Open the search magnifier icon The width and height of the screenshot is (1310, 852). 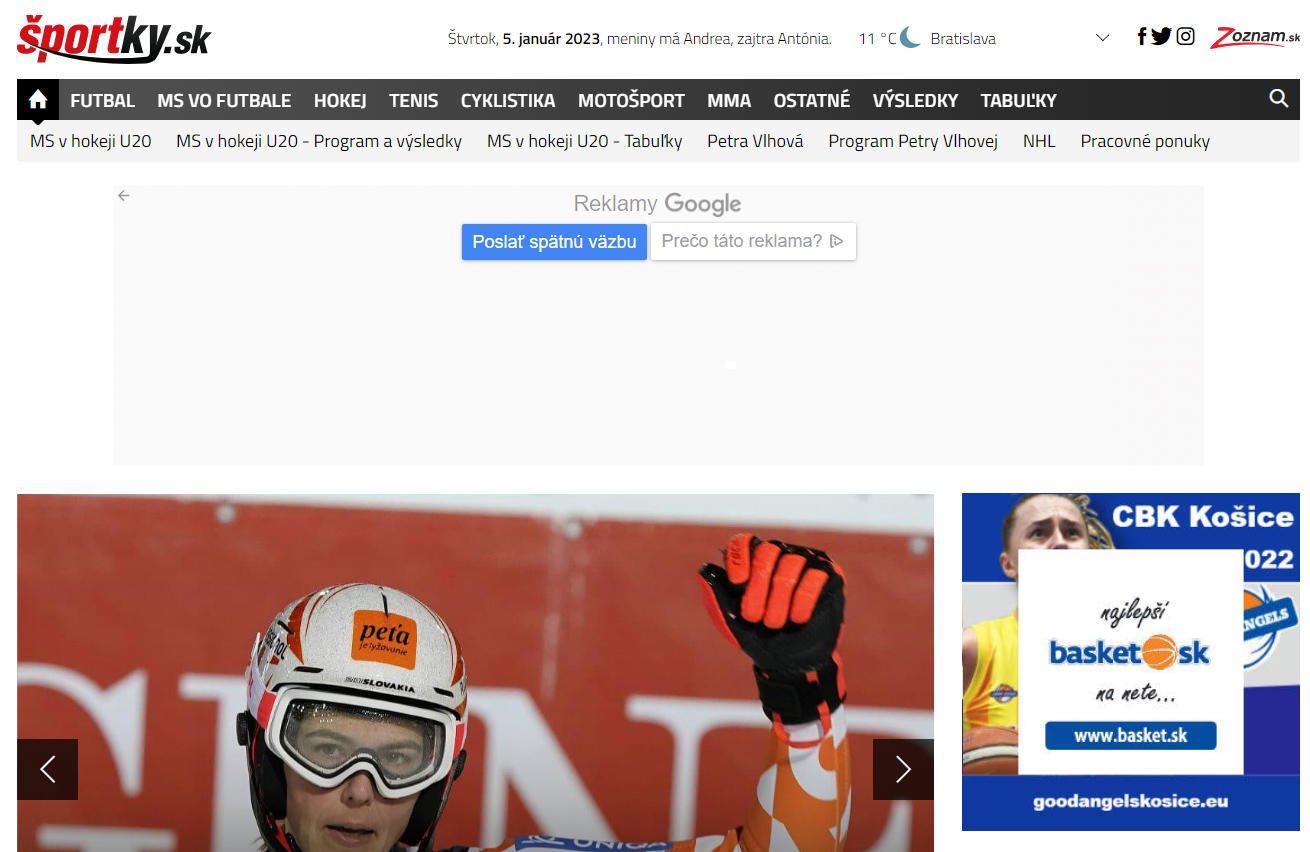[x=1278, y=98]
